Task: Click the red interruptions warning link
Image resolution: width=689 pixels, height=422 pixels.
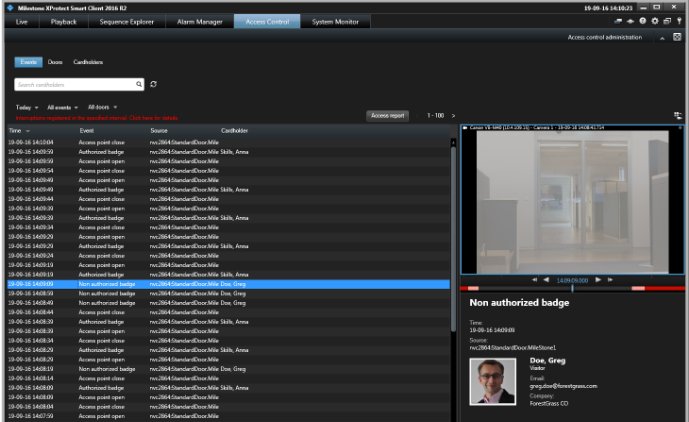Action: coord(97,118)
